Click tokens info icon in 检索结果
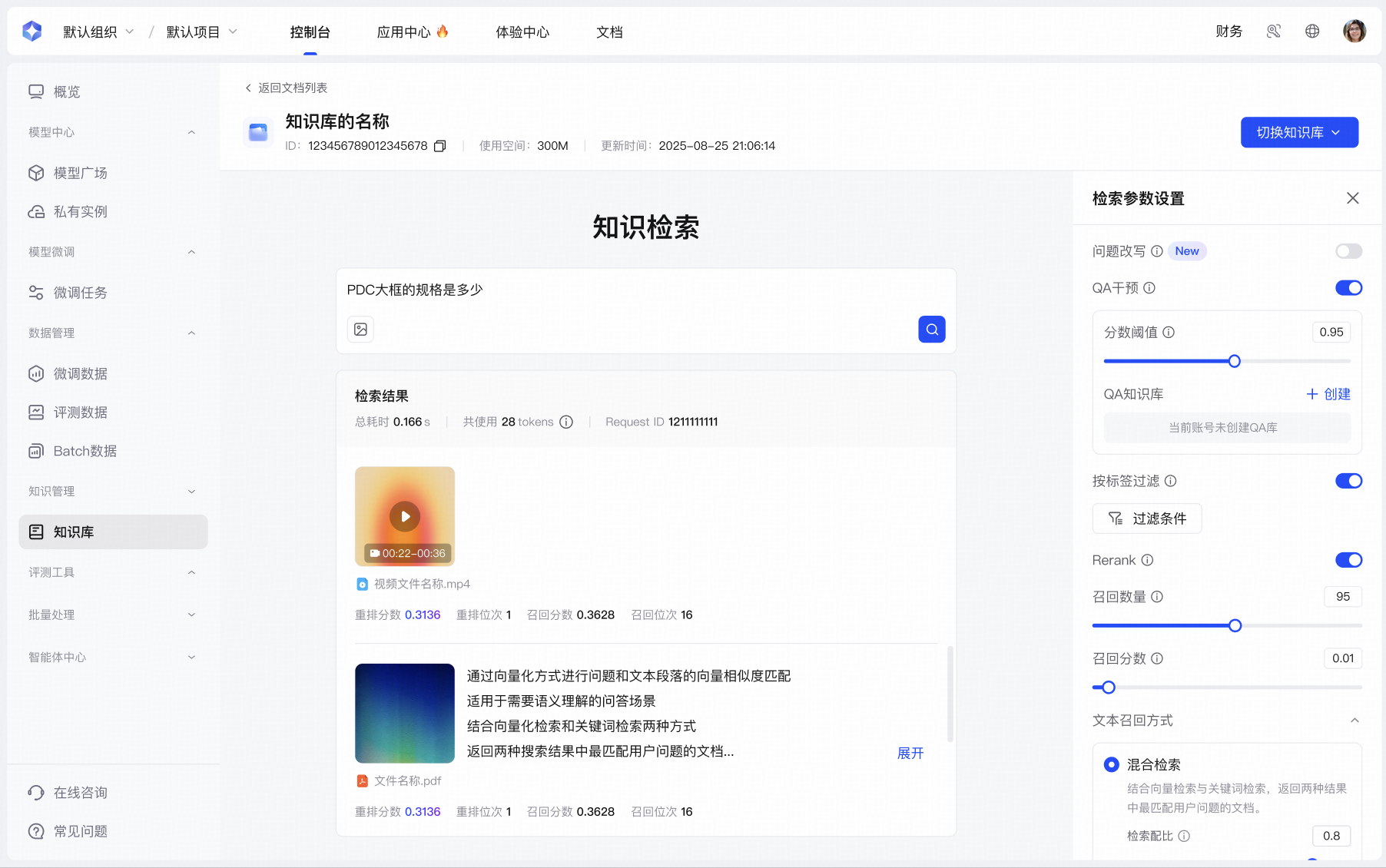Image resolution: width=1386 pixels, height=868 pixels. pos(566,422)
